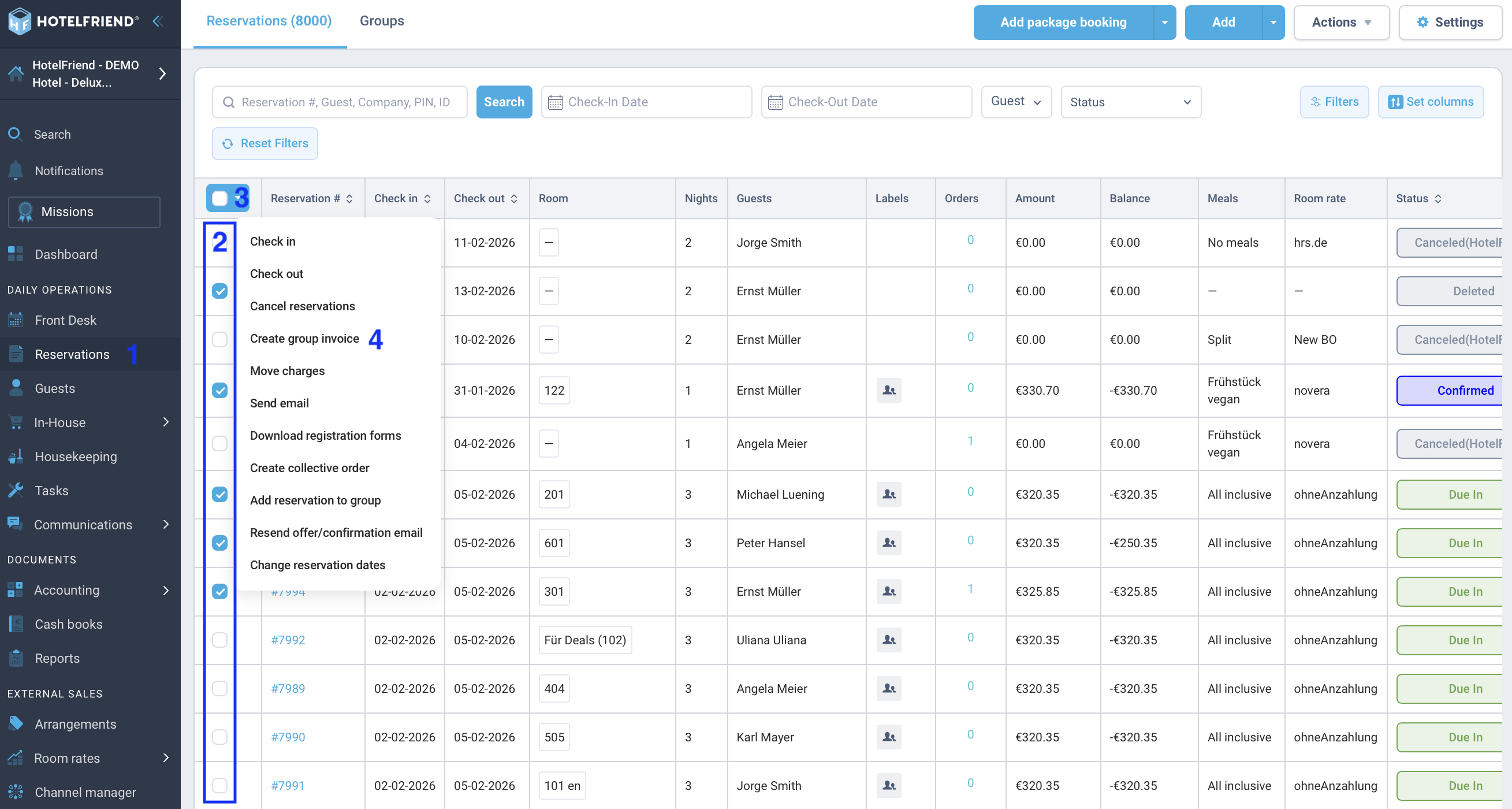Click guests label icon for Peter Hansel
Viewport: 1512px width, 809px height.
click(889, 543)
